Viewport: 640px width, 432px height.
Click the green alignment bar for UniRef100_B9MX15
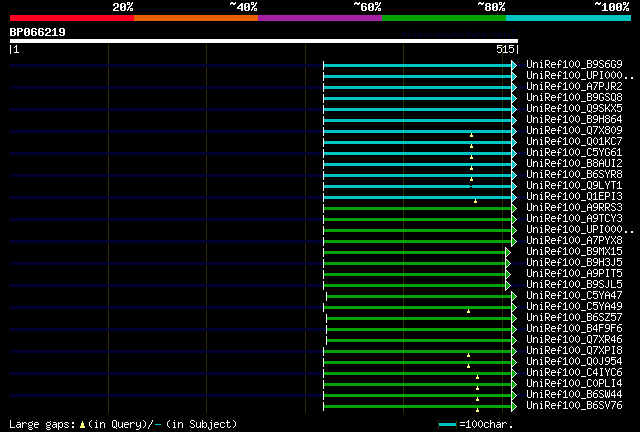click(x=414, y=253)
